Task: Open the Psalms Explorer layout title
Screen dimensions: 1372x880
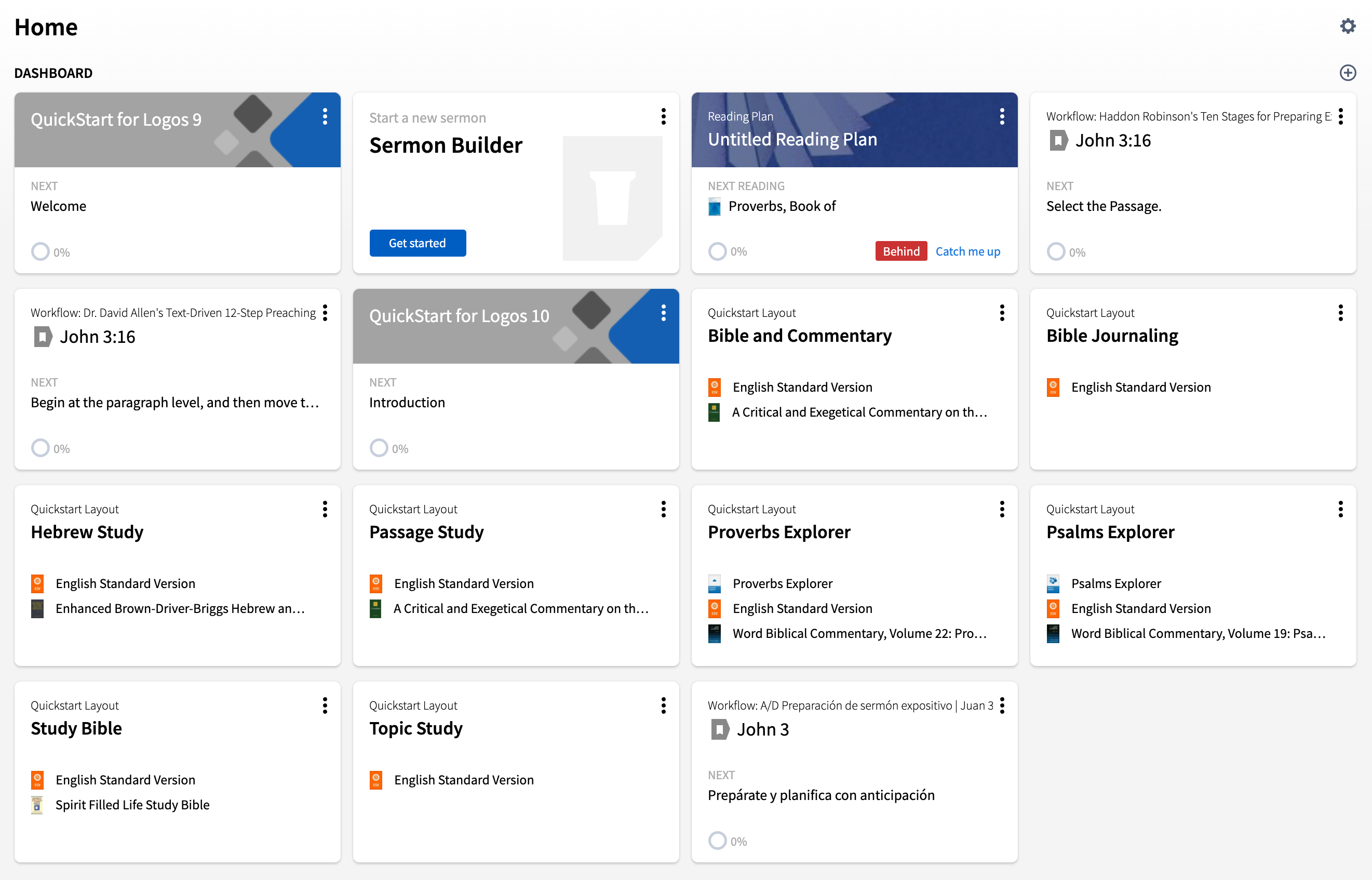Action: pyautogui.click(x=1110, y=532)
